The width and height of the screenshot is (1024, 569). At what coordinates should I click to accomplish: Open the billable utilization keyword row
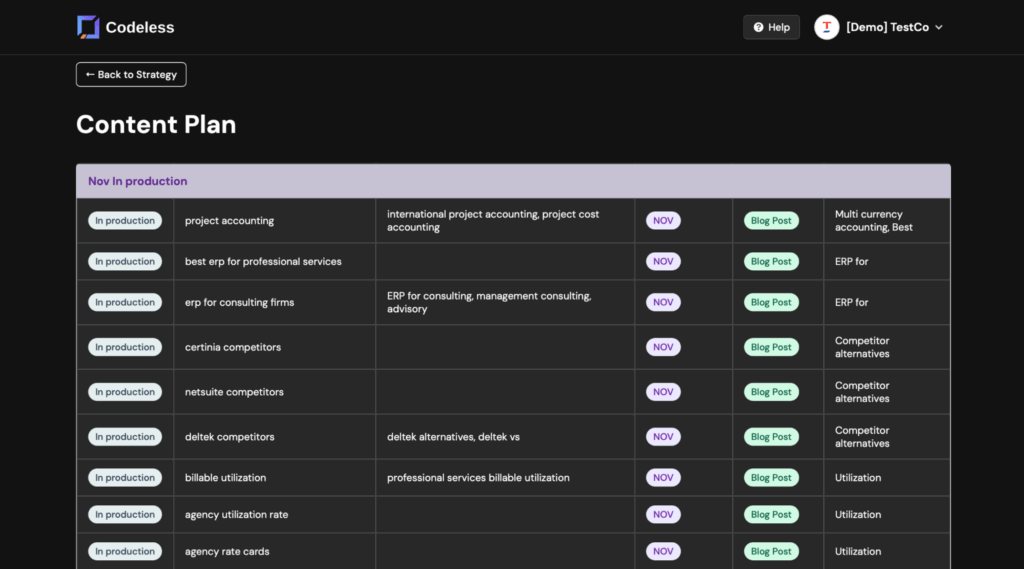point(225,478)
